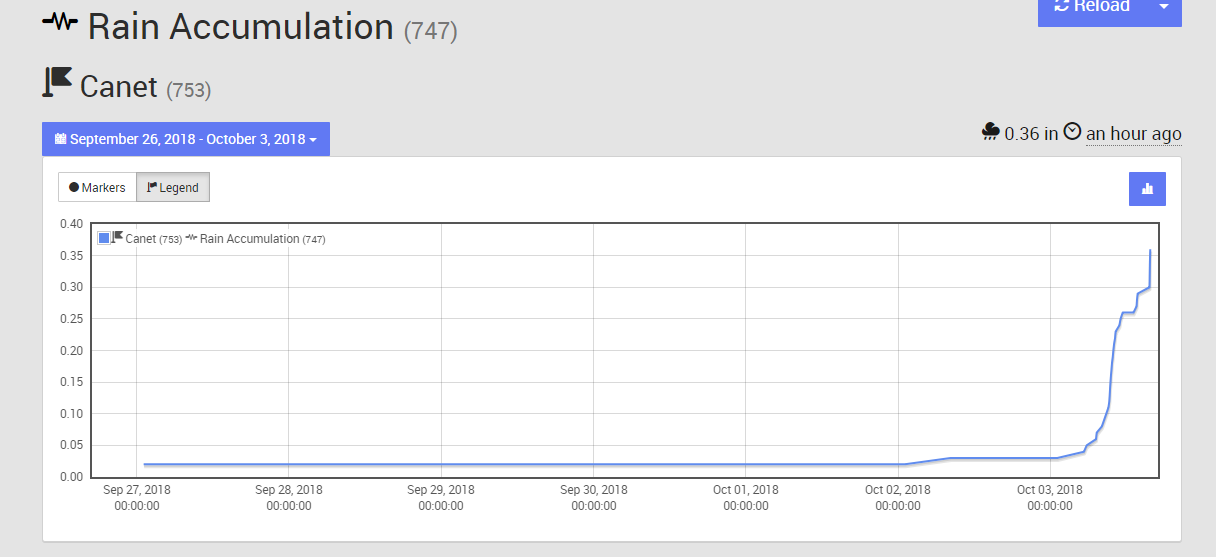Click the bar chart icon button
The height and width of the screenshot is (557, 1216).
(x=1147, y=188)
